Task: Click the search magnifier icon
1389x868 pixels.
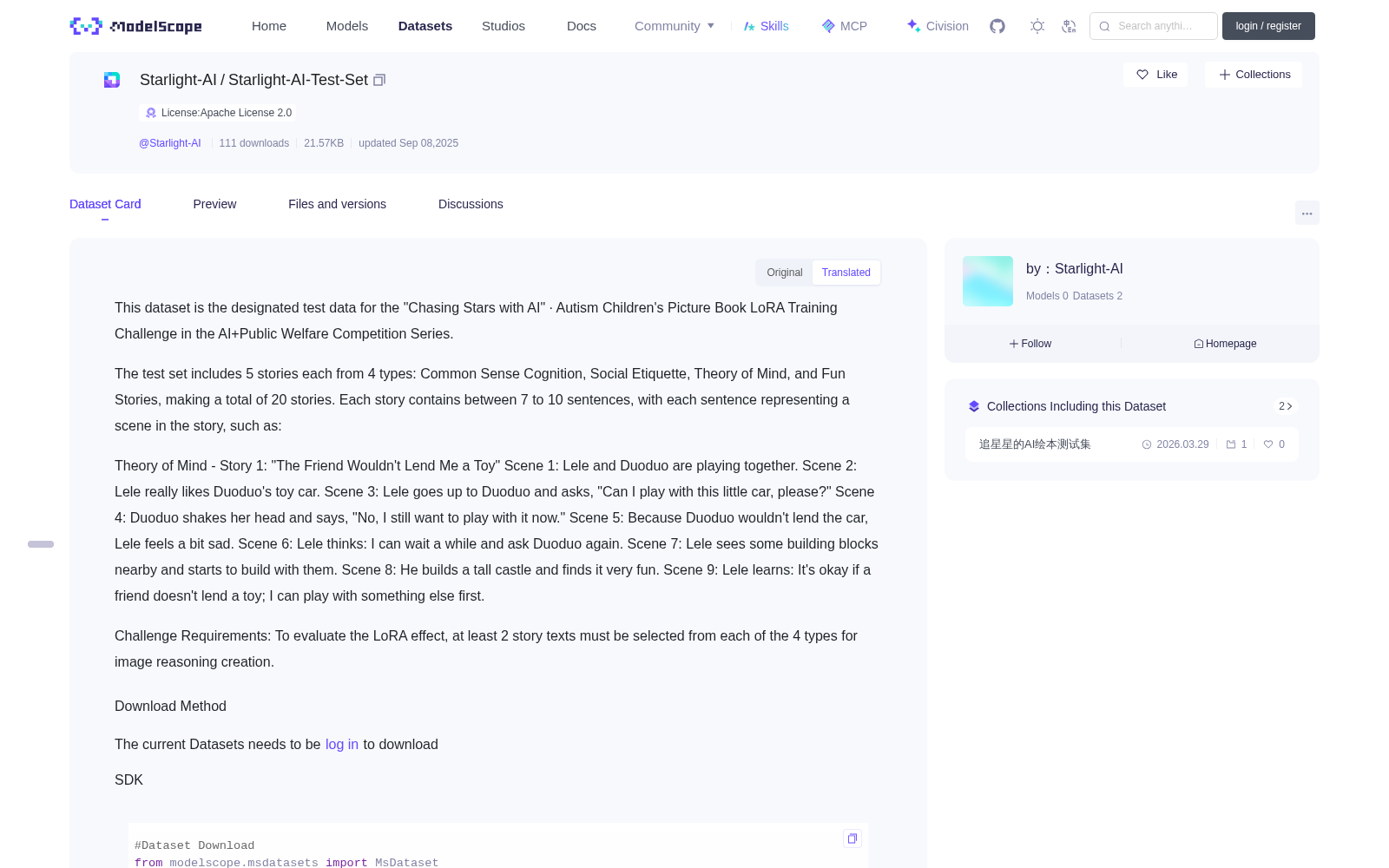Action: (x=1104, y=26)
